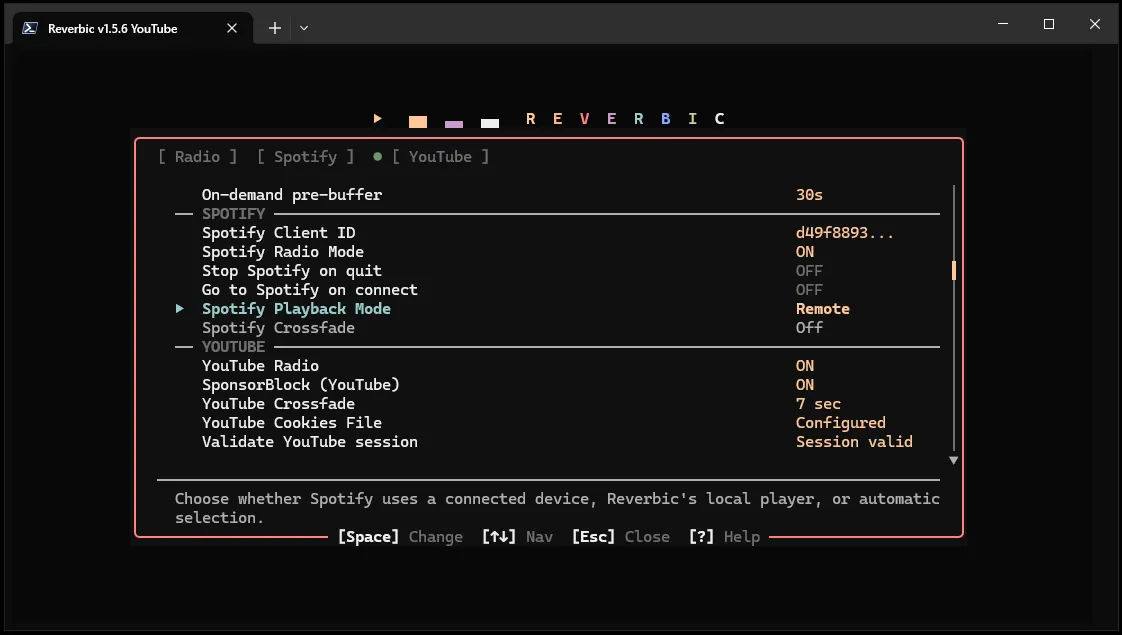Select the YouTube tab

(x=440, y=157)
